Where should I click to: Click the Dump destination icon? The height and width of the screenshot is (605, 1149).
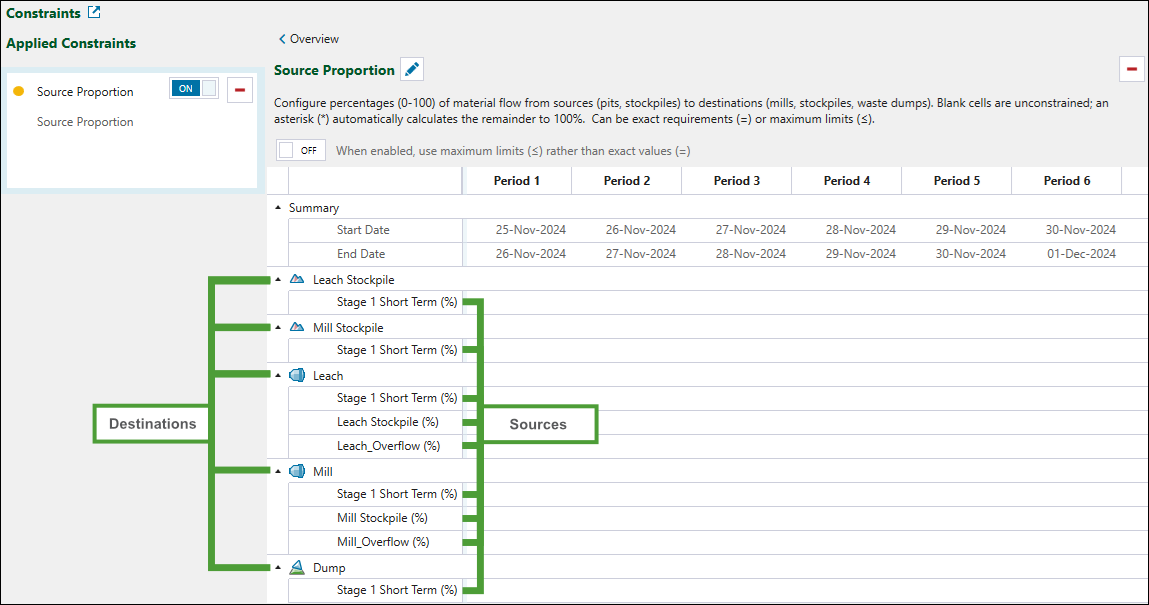click(x=297, y=568)
